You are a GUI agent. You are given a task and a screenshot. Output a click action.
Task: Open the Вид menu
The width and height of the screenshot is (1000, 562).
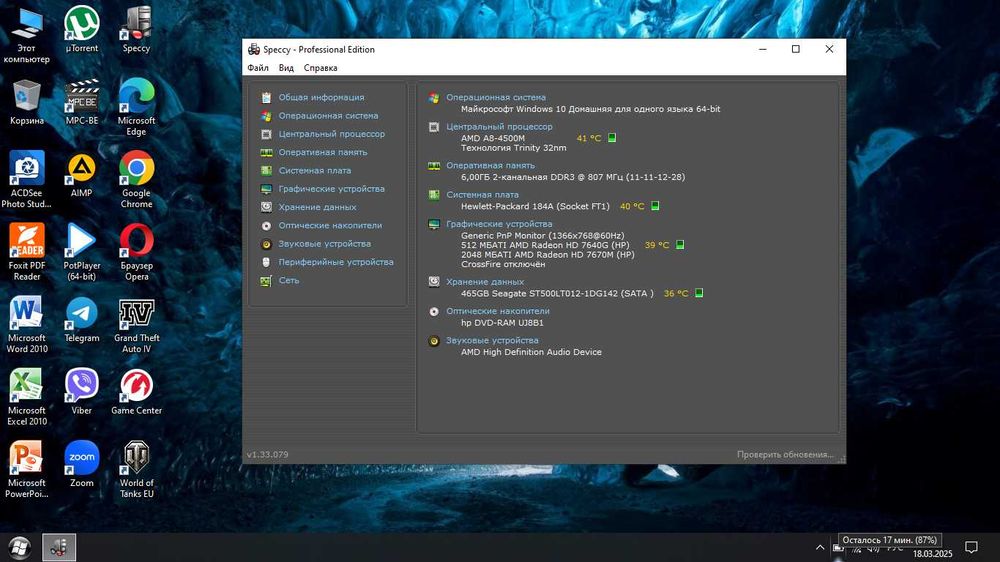coord(286,68)
